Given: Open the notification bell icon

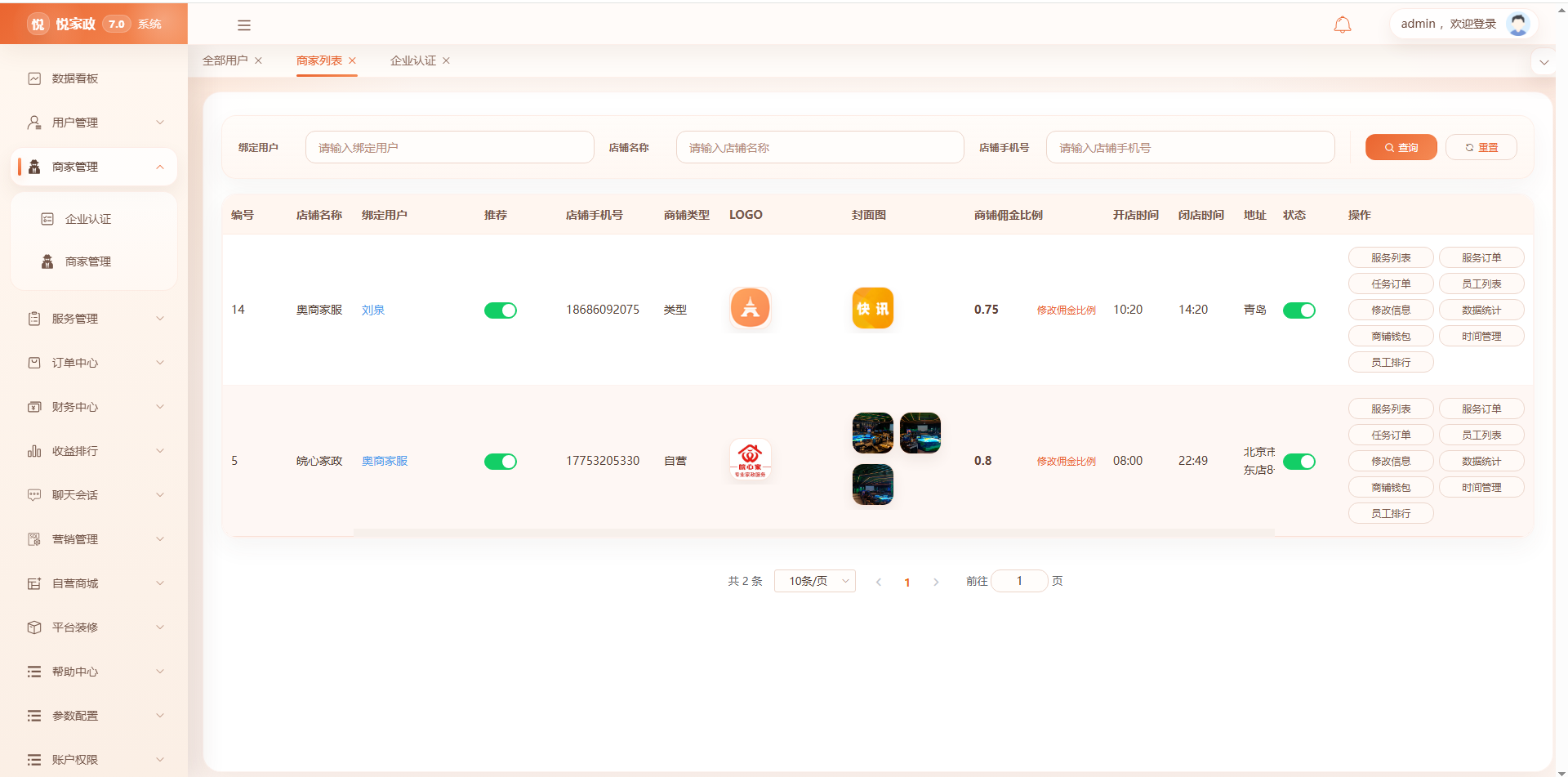Looking at the screenshot, I should [x=1342, y=25].
